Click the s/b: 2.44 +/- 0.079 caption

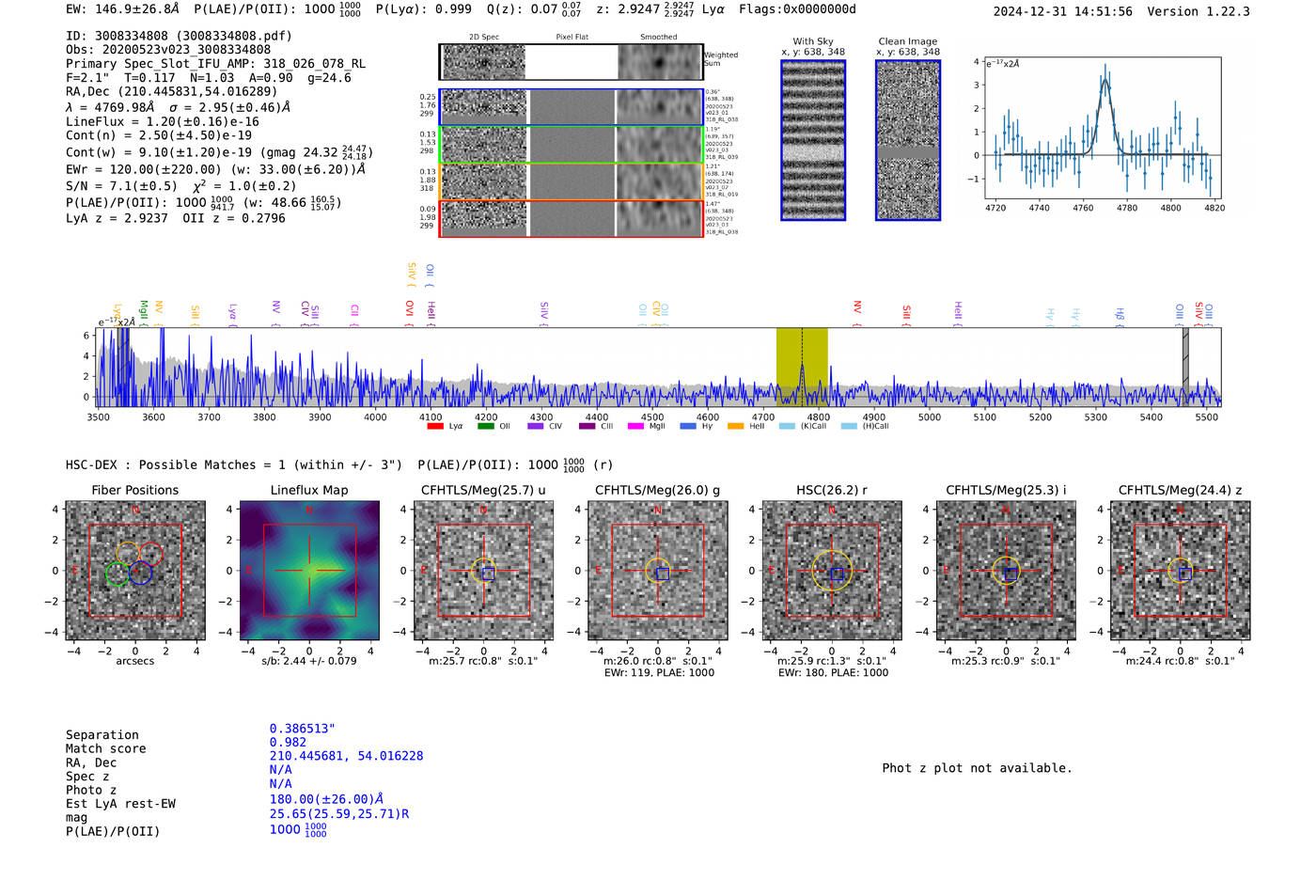309,661
